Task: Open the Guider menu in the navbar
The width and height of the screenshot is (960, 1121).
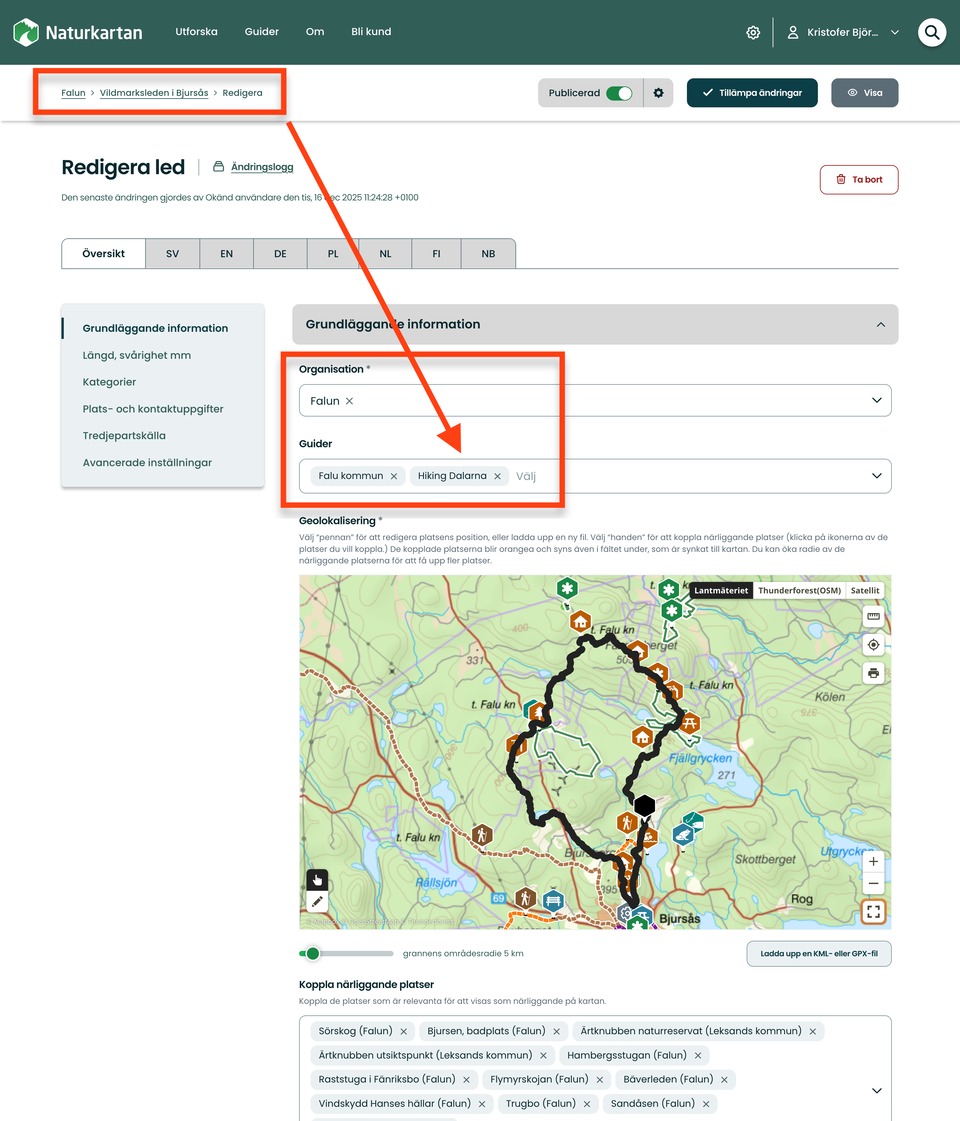Action: coord(261,31)
